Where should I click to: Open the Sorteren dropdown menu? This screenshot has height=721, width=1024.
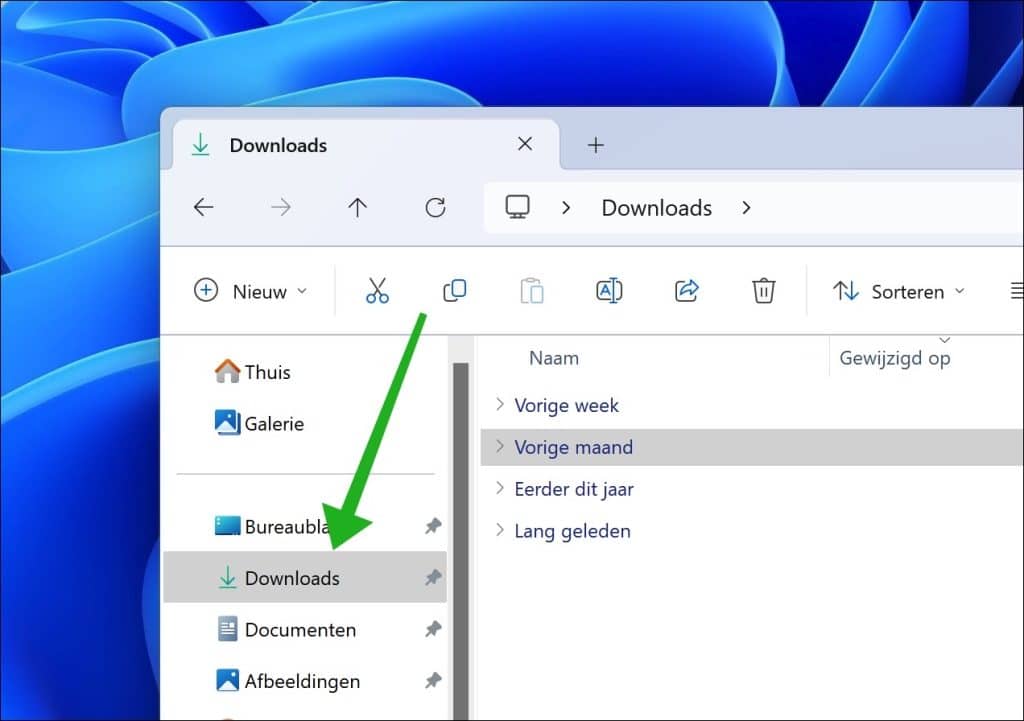[x=899, y=291]
